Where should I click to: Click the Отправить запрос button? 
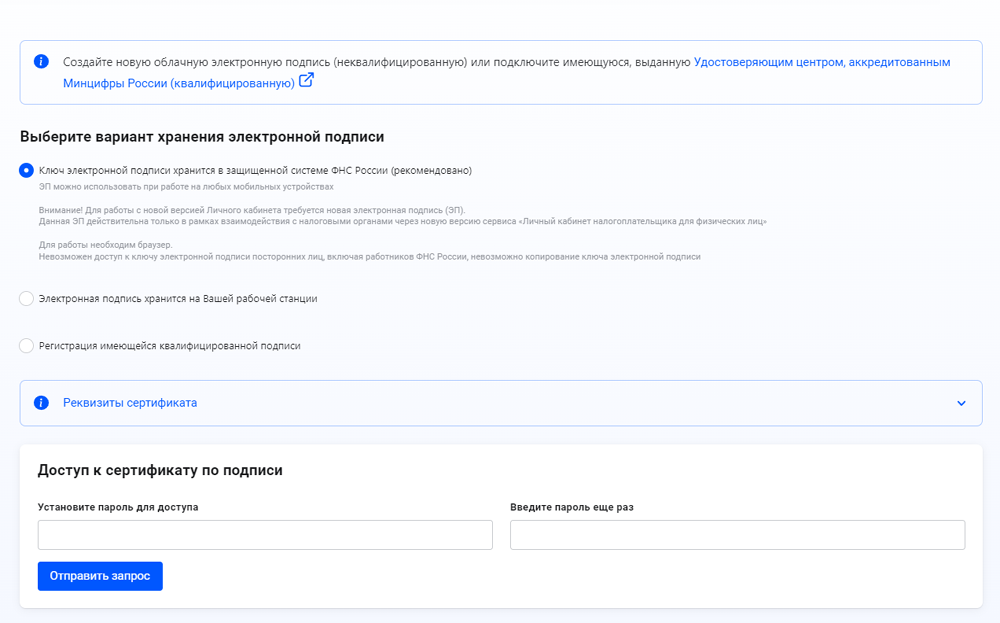(100, 576)
